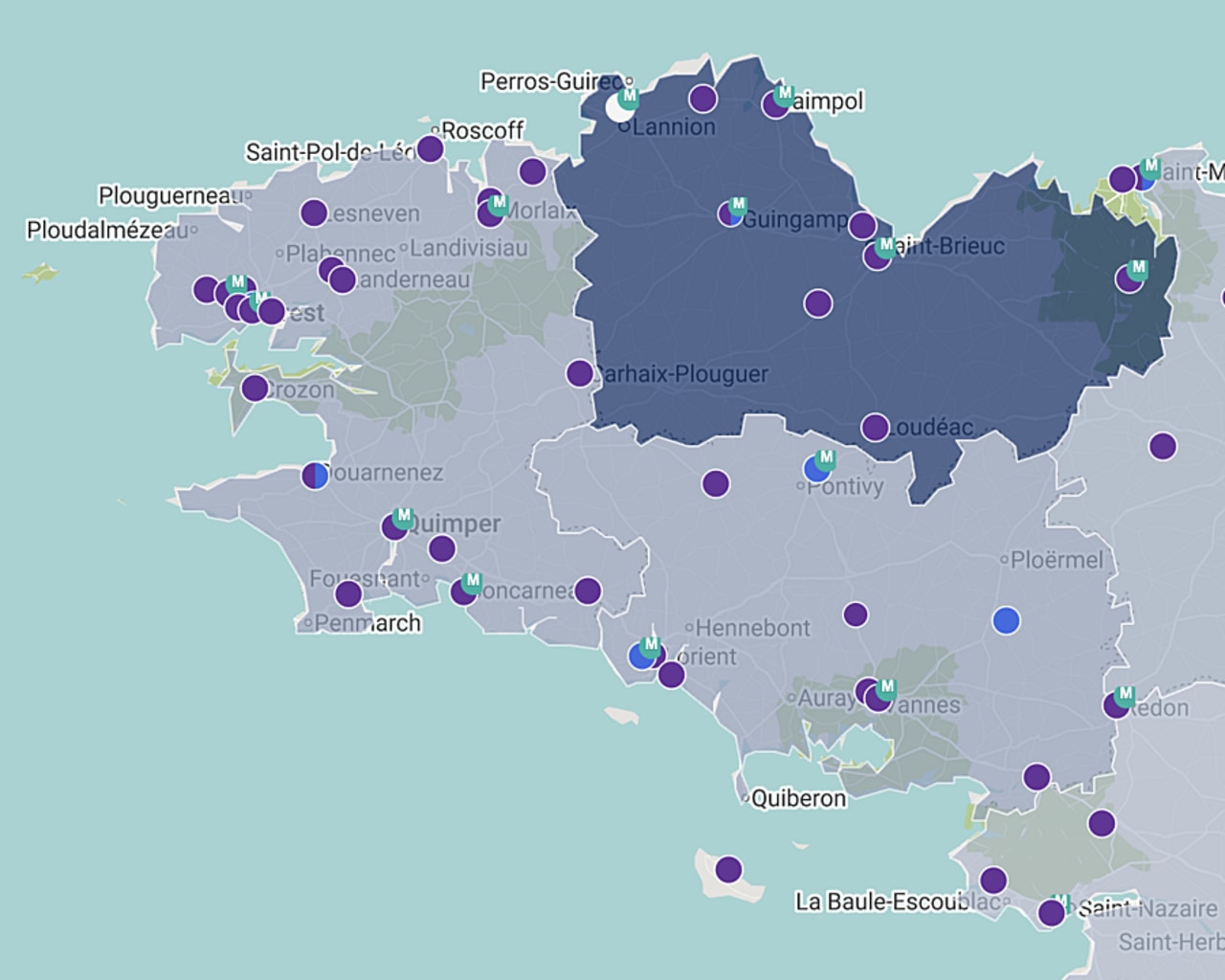
Task: Open the blue marker below Ploërmel
Action: coord(1006,620)
